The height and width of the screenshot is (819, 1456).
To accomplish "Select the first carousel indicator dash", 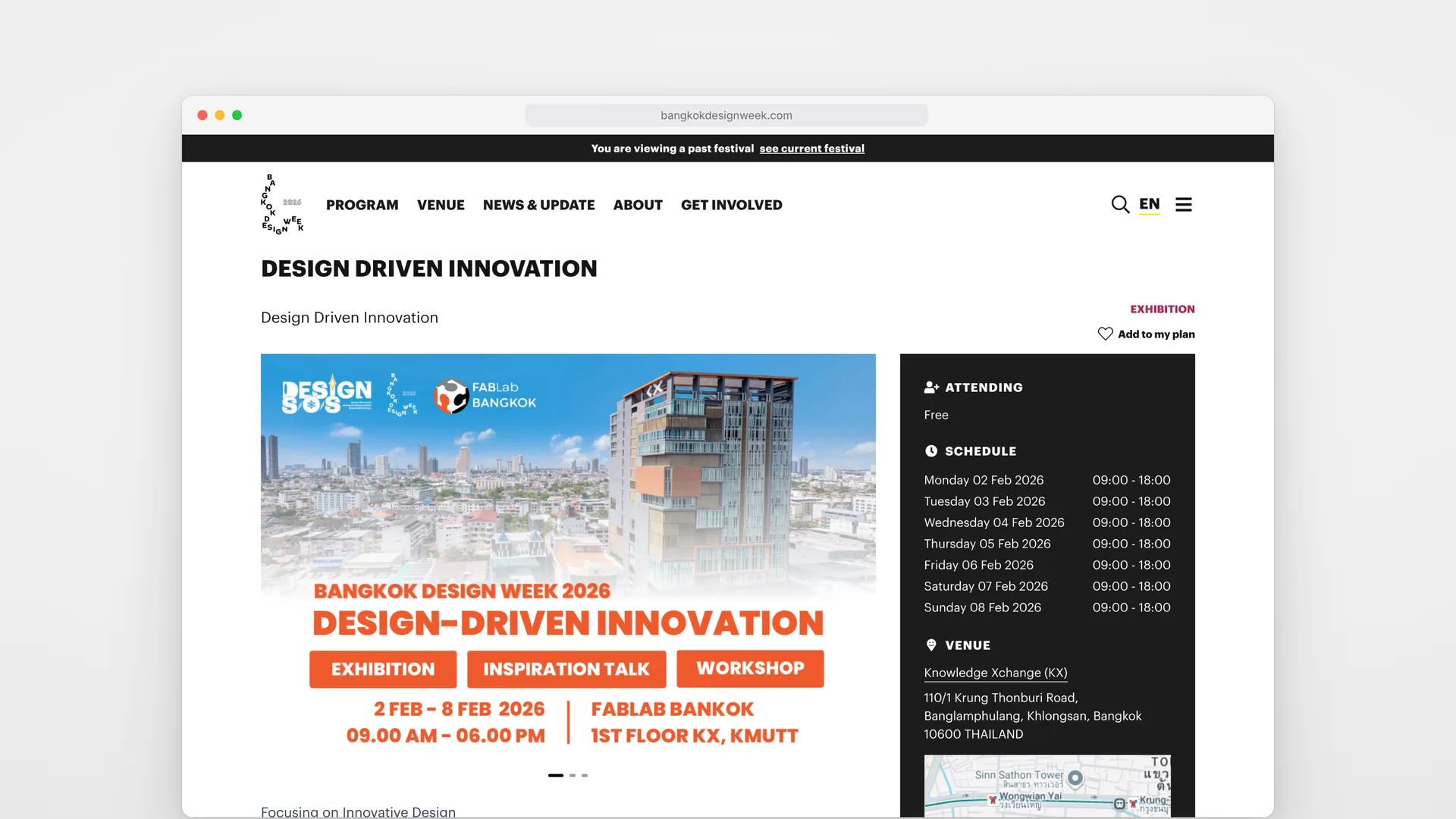I will [556, 776].
